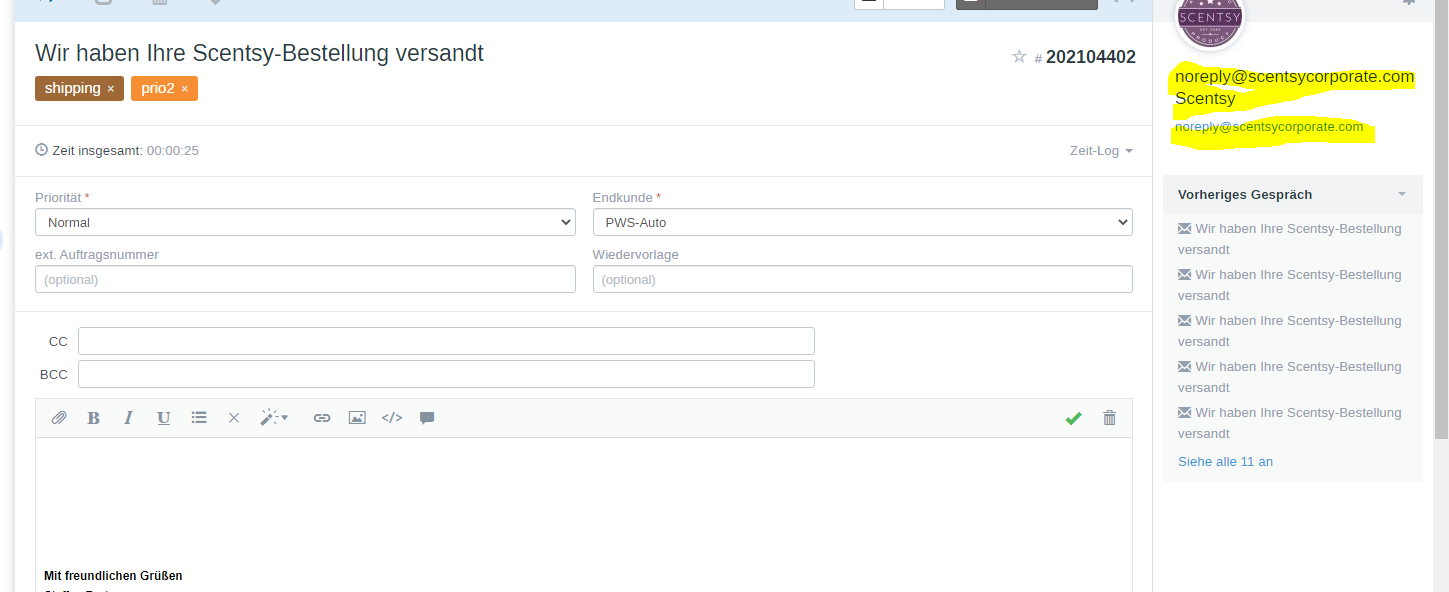Click the Scentsy company name in the sidebar

[1205, 98]
